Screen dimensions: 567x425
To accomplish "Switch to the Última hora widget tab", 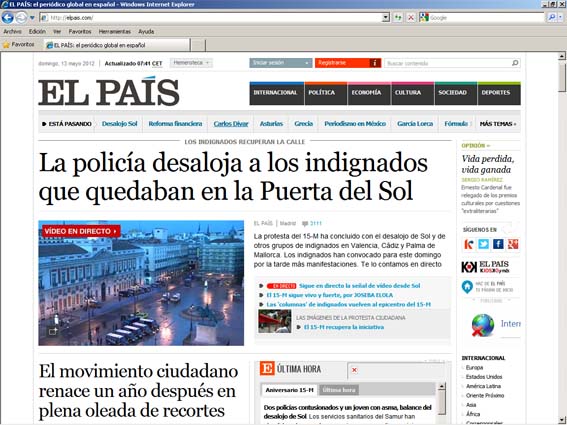I will pyautogui.click(x=339, y=390).
